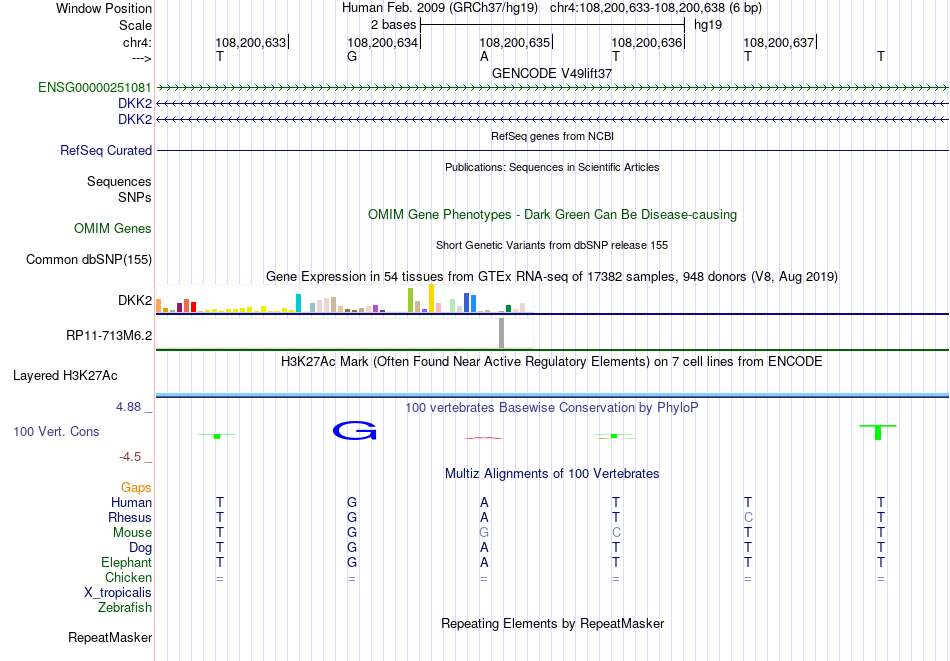Open the ENSG00000251081 gene label

(95, 87)
